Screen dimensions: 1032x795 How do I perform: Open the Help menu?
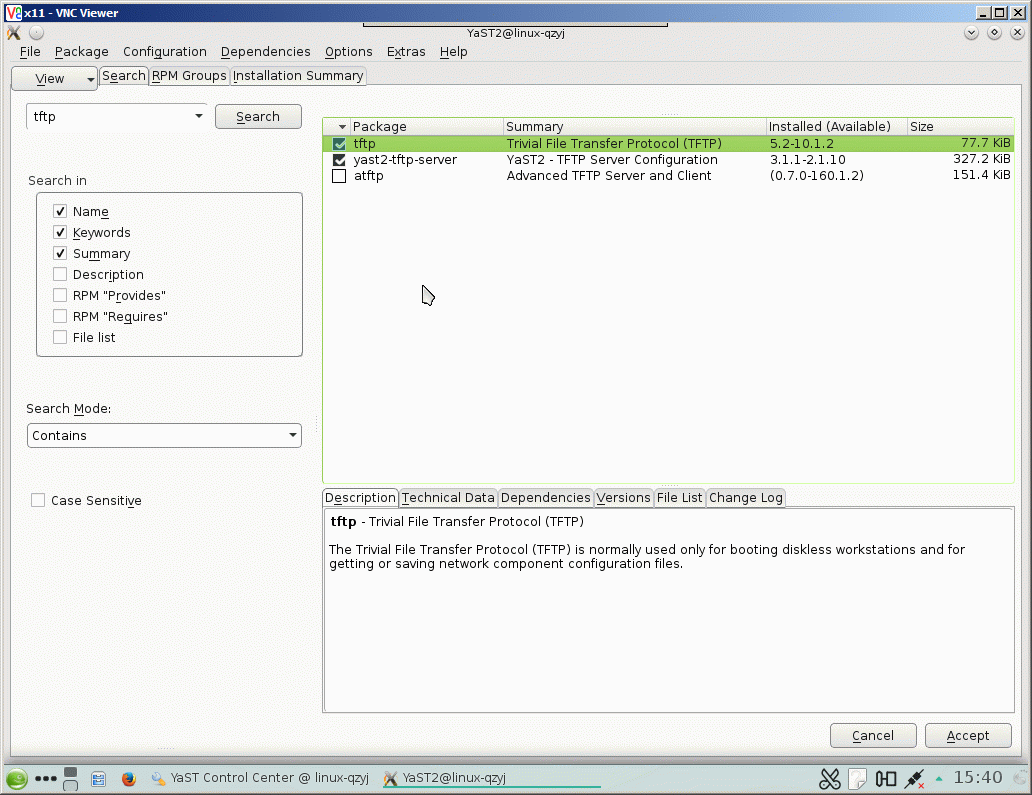453,51
